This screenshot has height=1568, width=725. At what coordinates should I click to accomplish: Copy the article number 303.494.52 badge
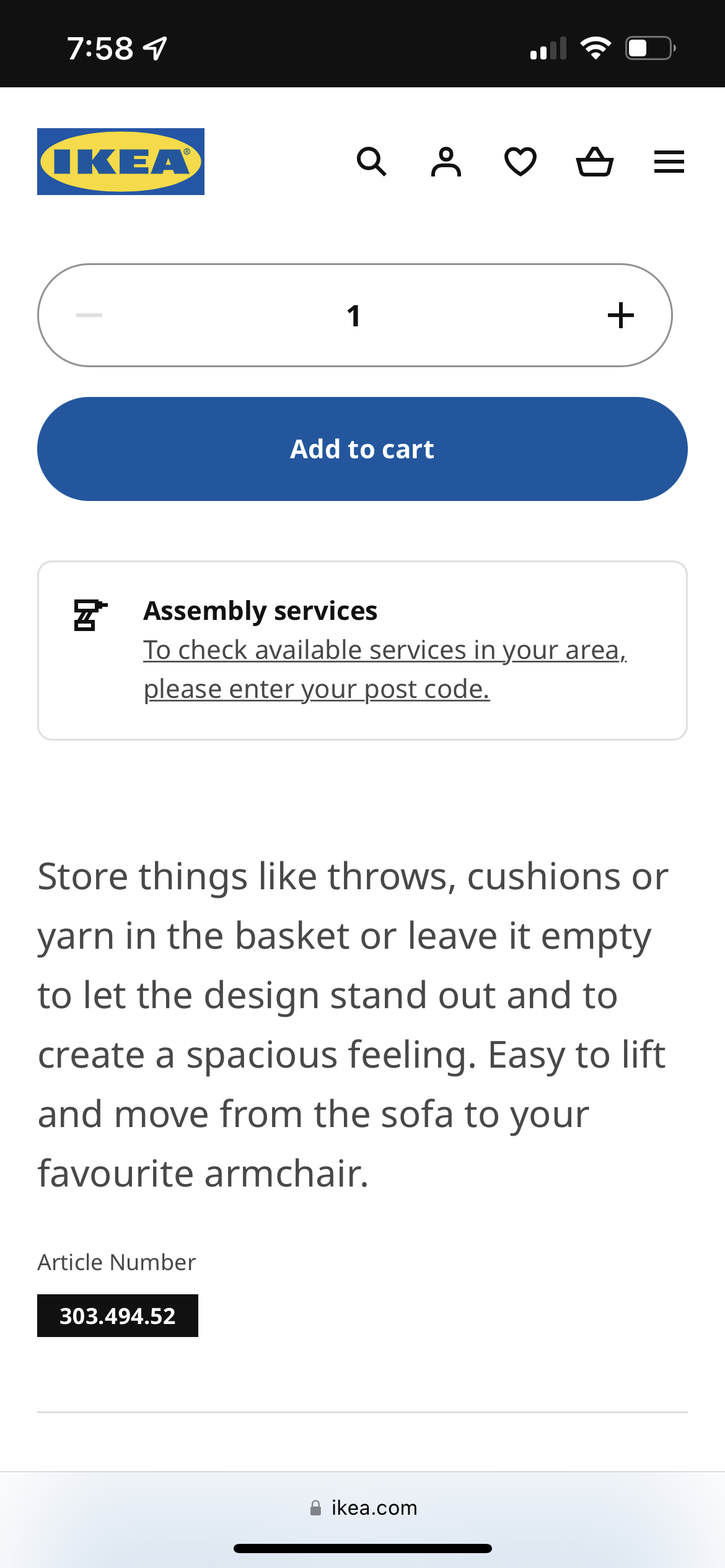(x=118, y=1315)
